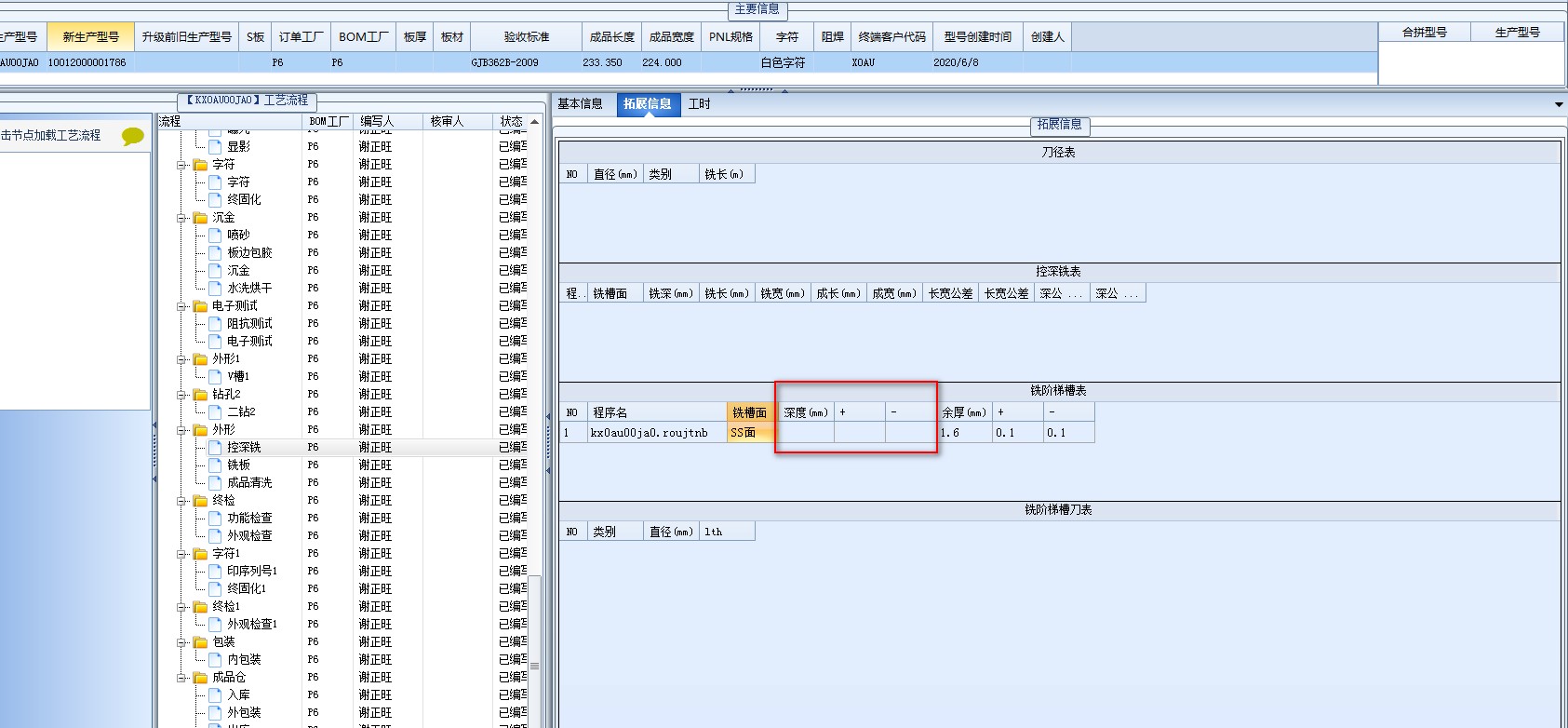Collapse the 成品仓 tree group

182,678
